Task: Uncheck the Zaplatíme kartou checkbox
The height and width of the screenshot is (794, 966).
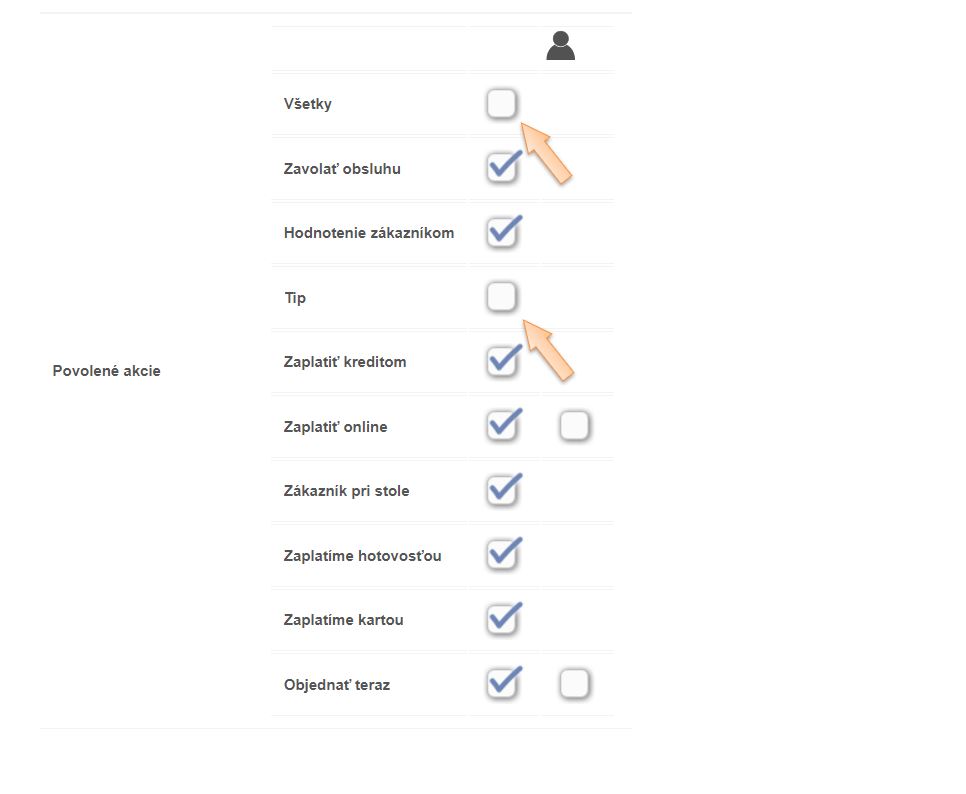Action: coord(502,620)
